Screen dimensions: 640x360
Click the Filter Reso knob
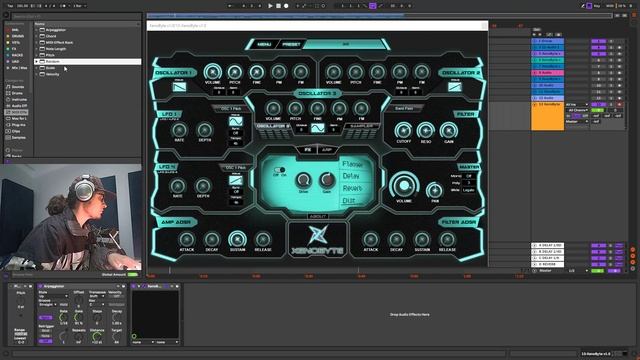[425, 131]
